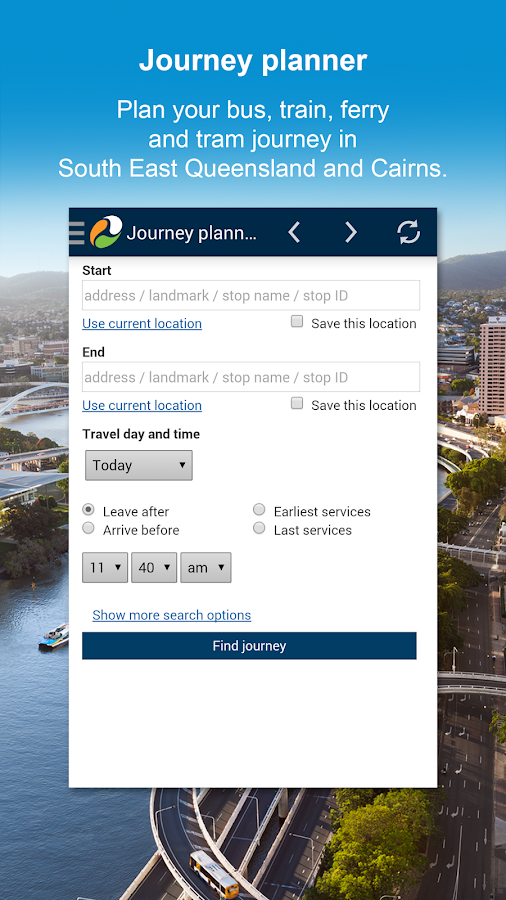
Task: Go back with the left chevron
Action: [294, 232]
